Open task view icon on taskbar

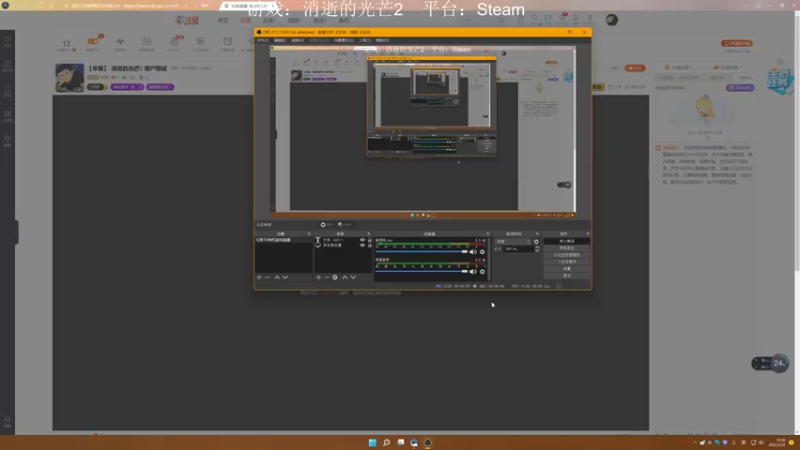tap(401, 442)
